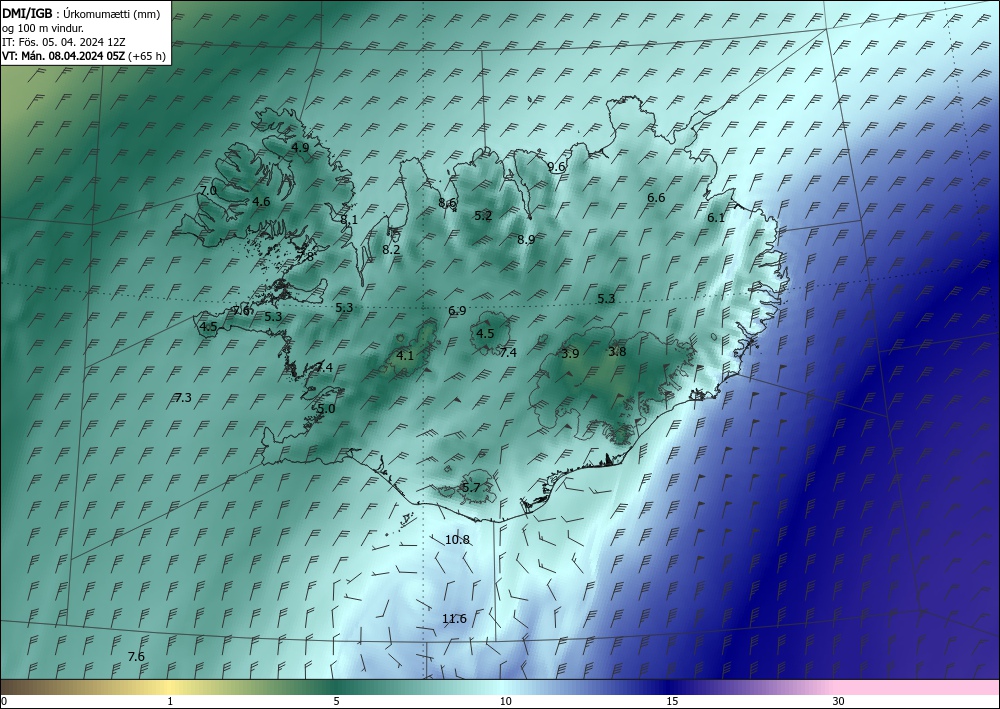Click the 9.6 value label

pos(557,167)
